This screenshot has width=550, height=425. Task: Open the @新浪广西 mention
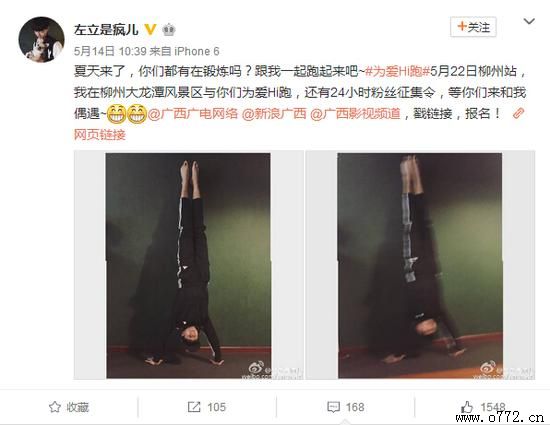click(x=274, y=114)
